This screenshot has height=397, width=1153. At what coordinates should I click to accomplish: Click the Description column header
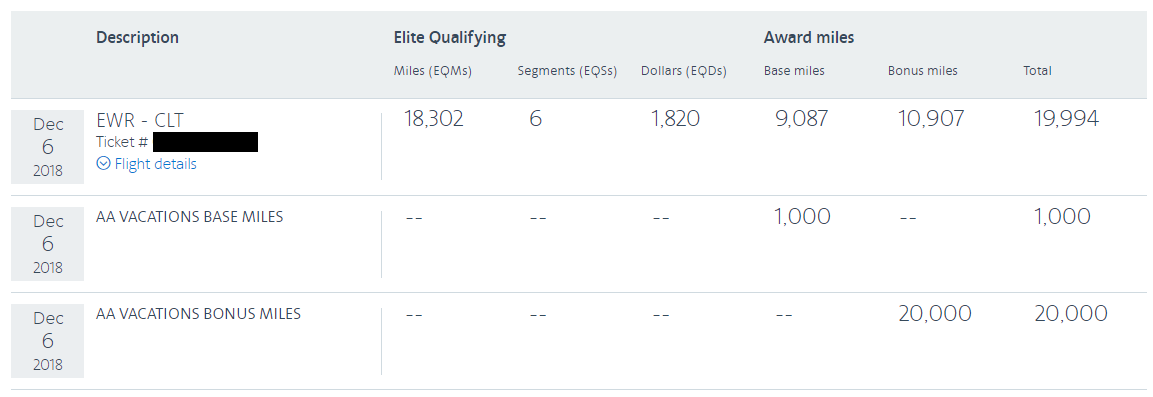pos(138,37)
